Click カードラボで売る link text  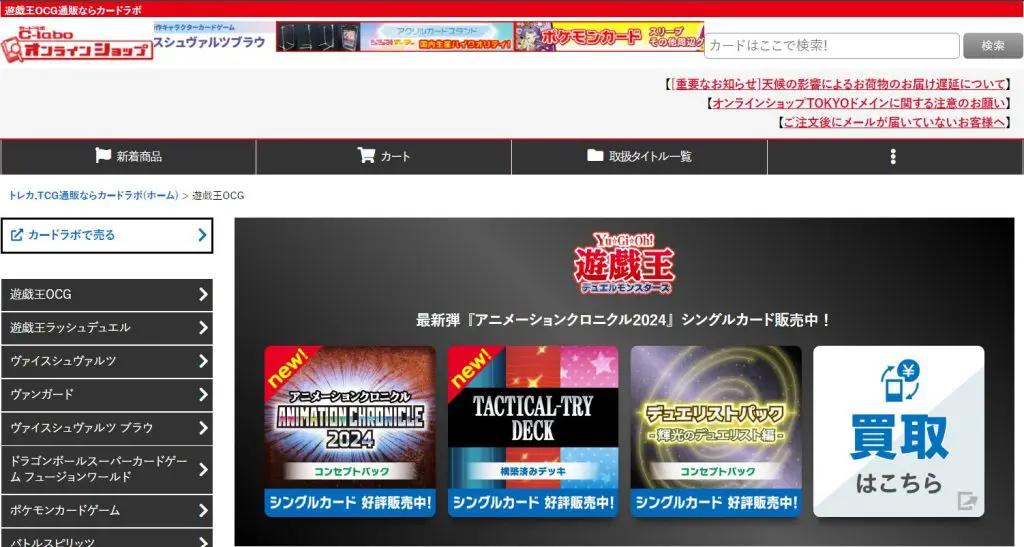[71, 234]
